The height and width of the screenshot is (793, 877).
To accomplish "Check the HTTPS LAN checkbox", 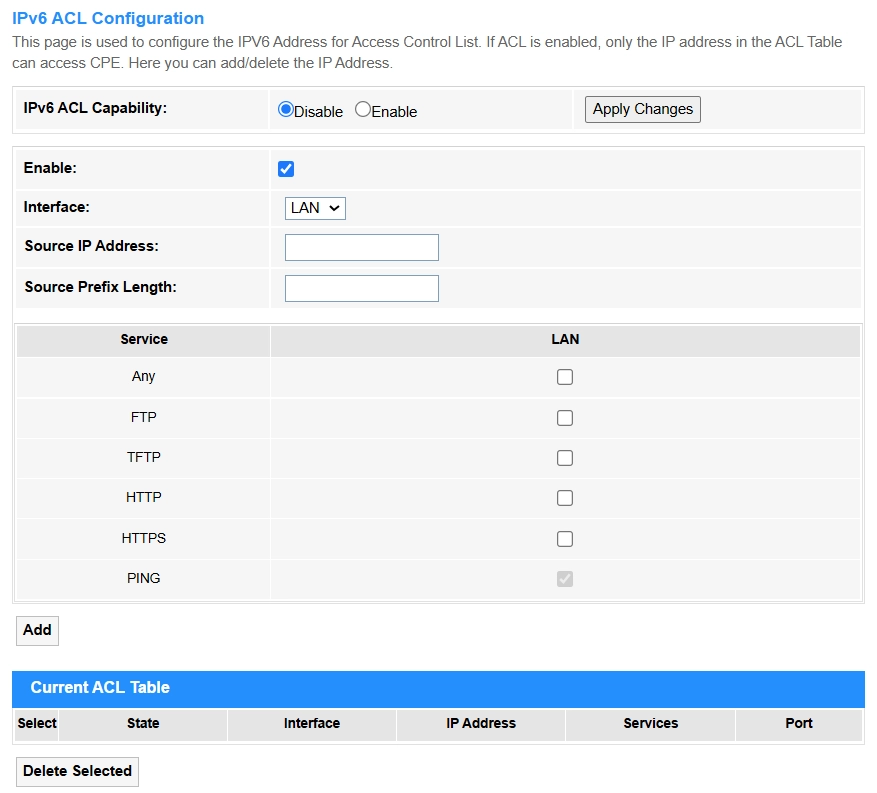I will 565,539.
